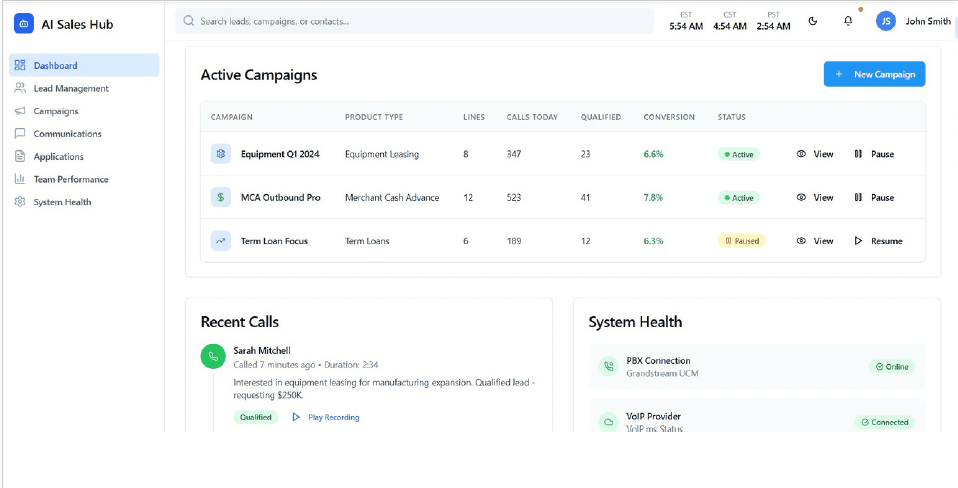958x488 pixels.
Task: Pause the Equipment Q1 2024 campaign
Action: pos(873,154)
